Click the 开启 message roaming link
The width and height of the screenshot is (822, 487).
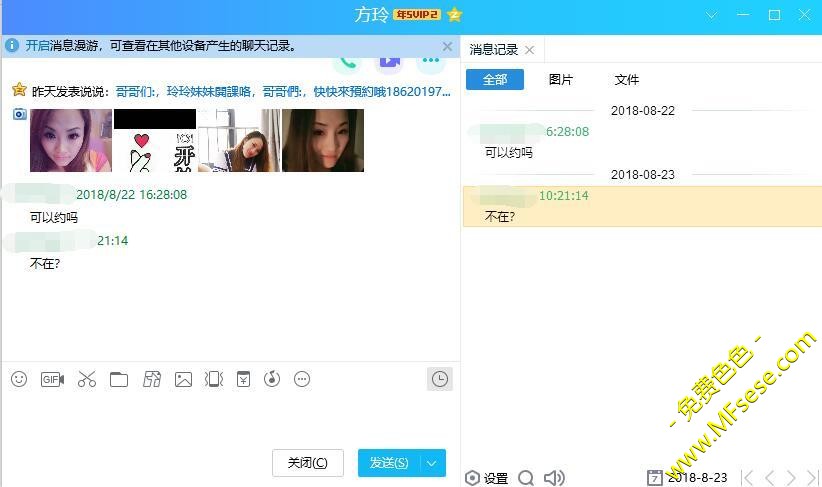pos(37,46)
